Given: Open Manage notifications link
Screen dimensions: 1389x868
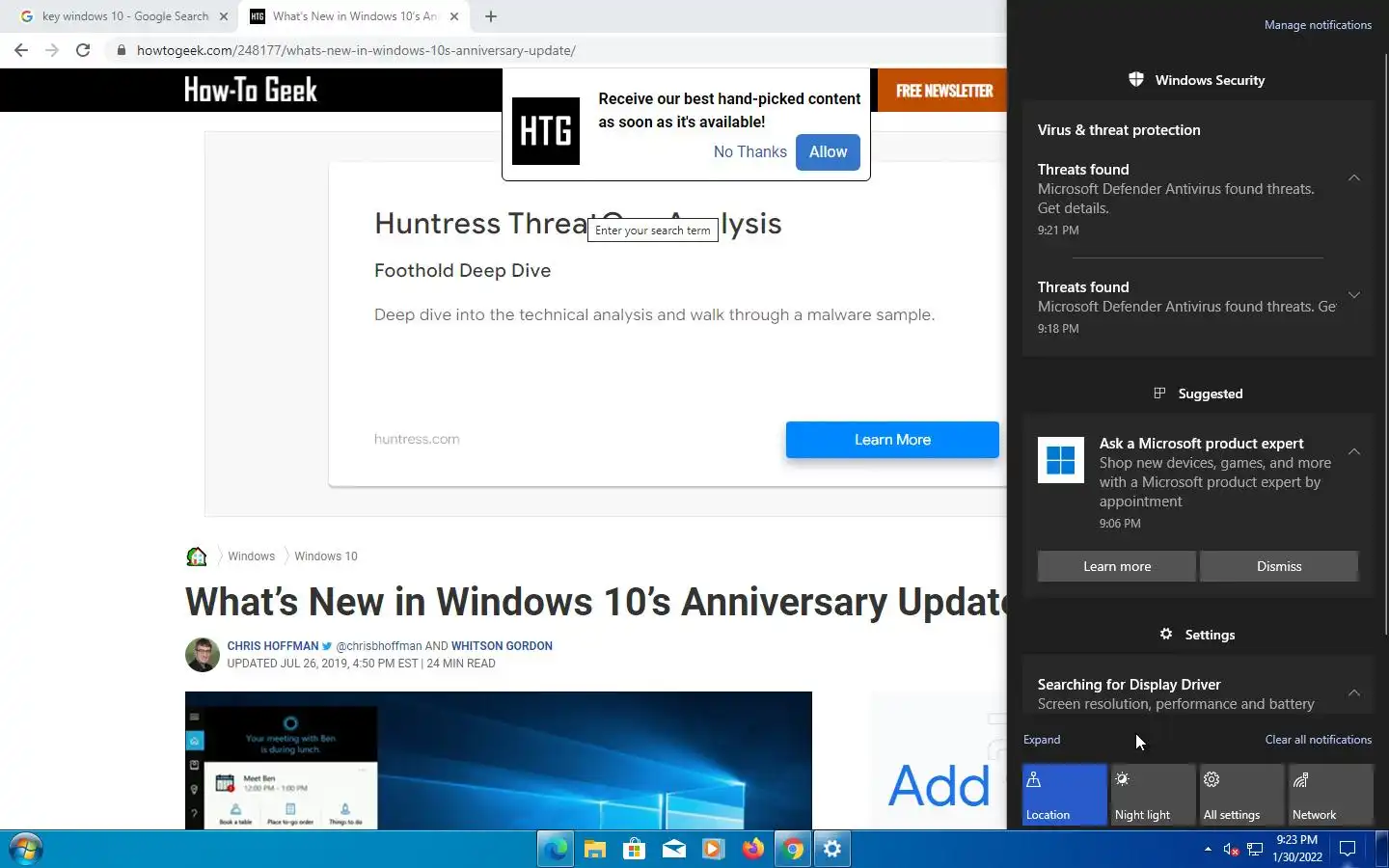Looking at the screenshot, I should click(1318, 25).
